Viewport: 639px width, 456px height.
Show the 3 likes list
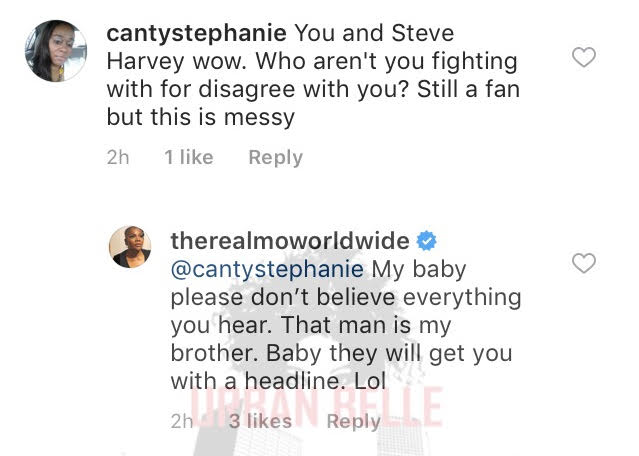(260, 421)
